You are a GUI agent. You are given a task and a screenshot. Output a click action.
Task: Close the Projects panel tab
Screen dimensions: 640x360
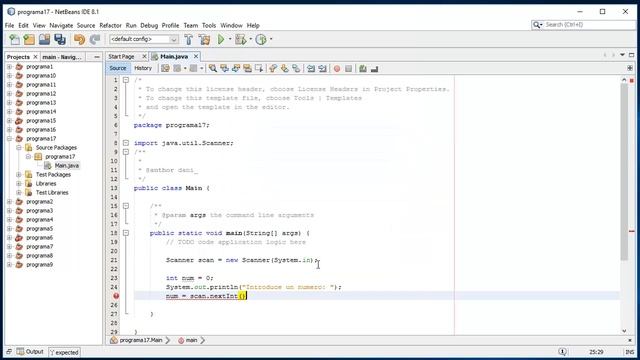(35, 57)
